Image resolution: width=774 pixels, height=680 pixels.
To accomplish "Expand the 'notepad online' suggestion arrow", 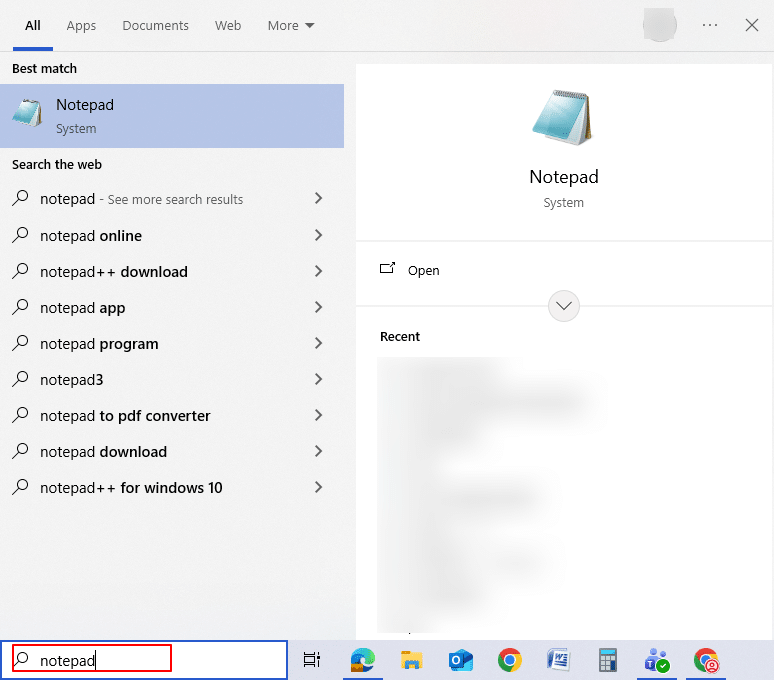I will (319, 235).
